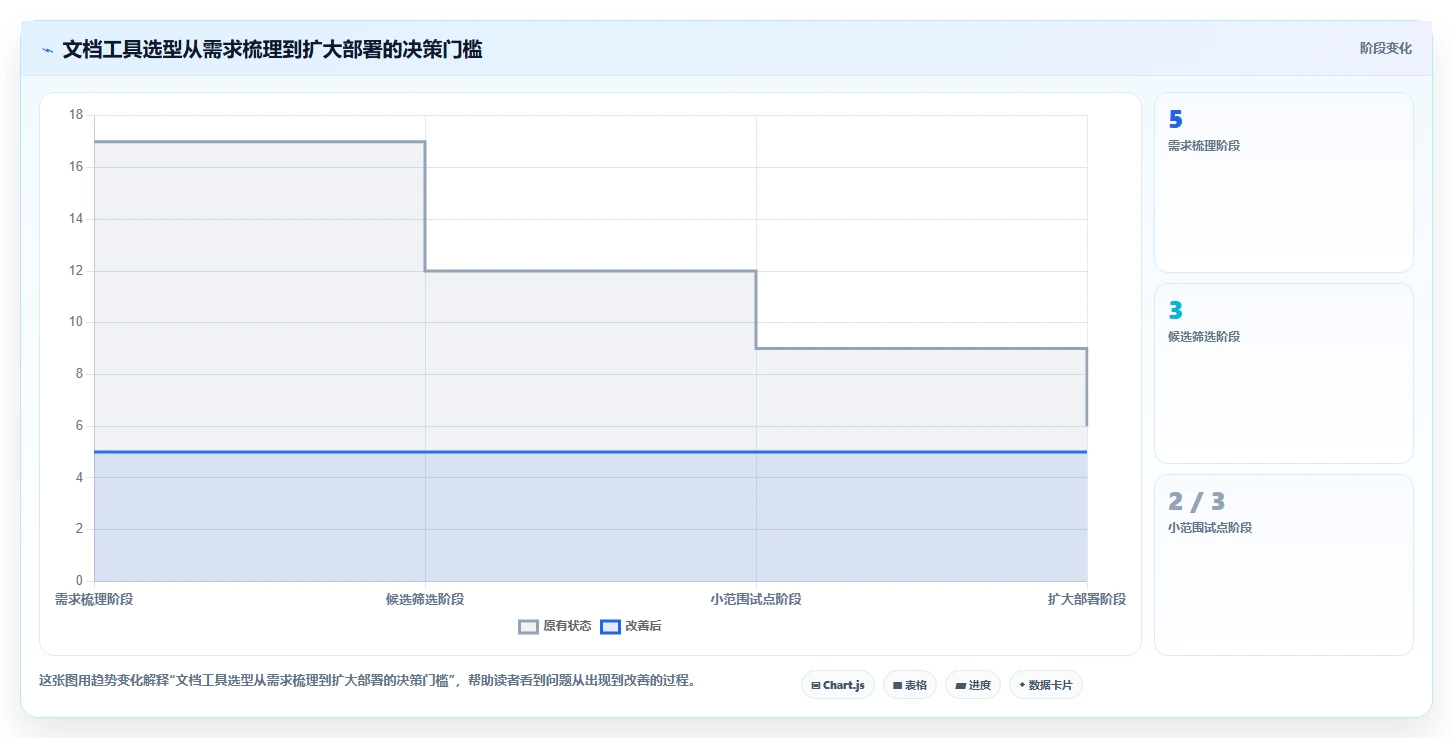The image size is (1453, 738).
Task: Toggle the 原有状态 legend swatch
Action: point(528,627)
